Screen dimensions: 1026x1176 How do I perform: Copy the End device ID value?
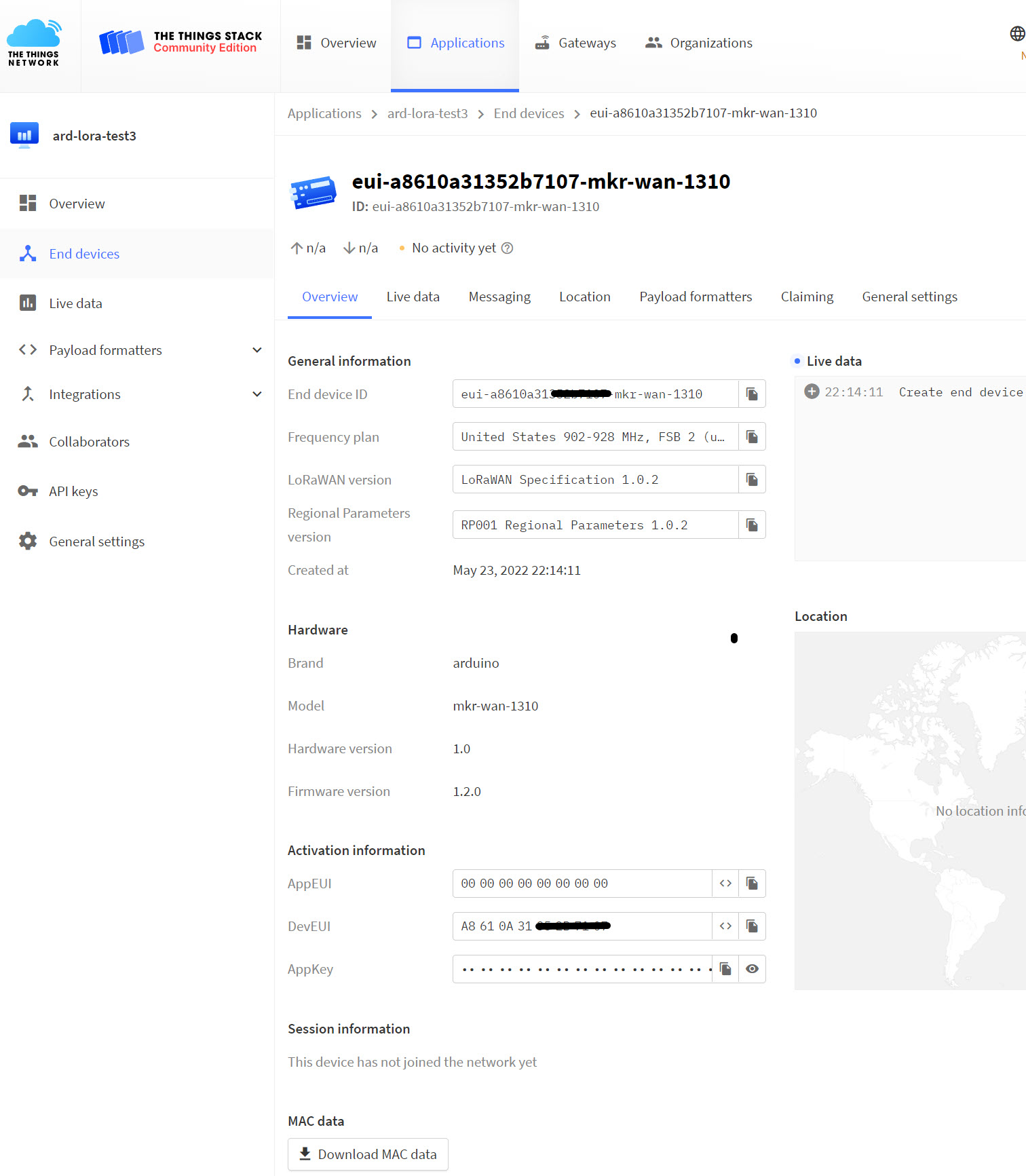pyautogui.click(x=752, y=394)
